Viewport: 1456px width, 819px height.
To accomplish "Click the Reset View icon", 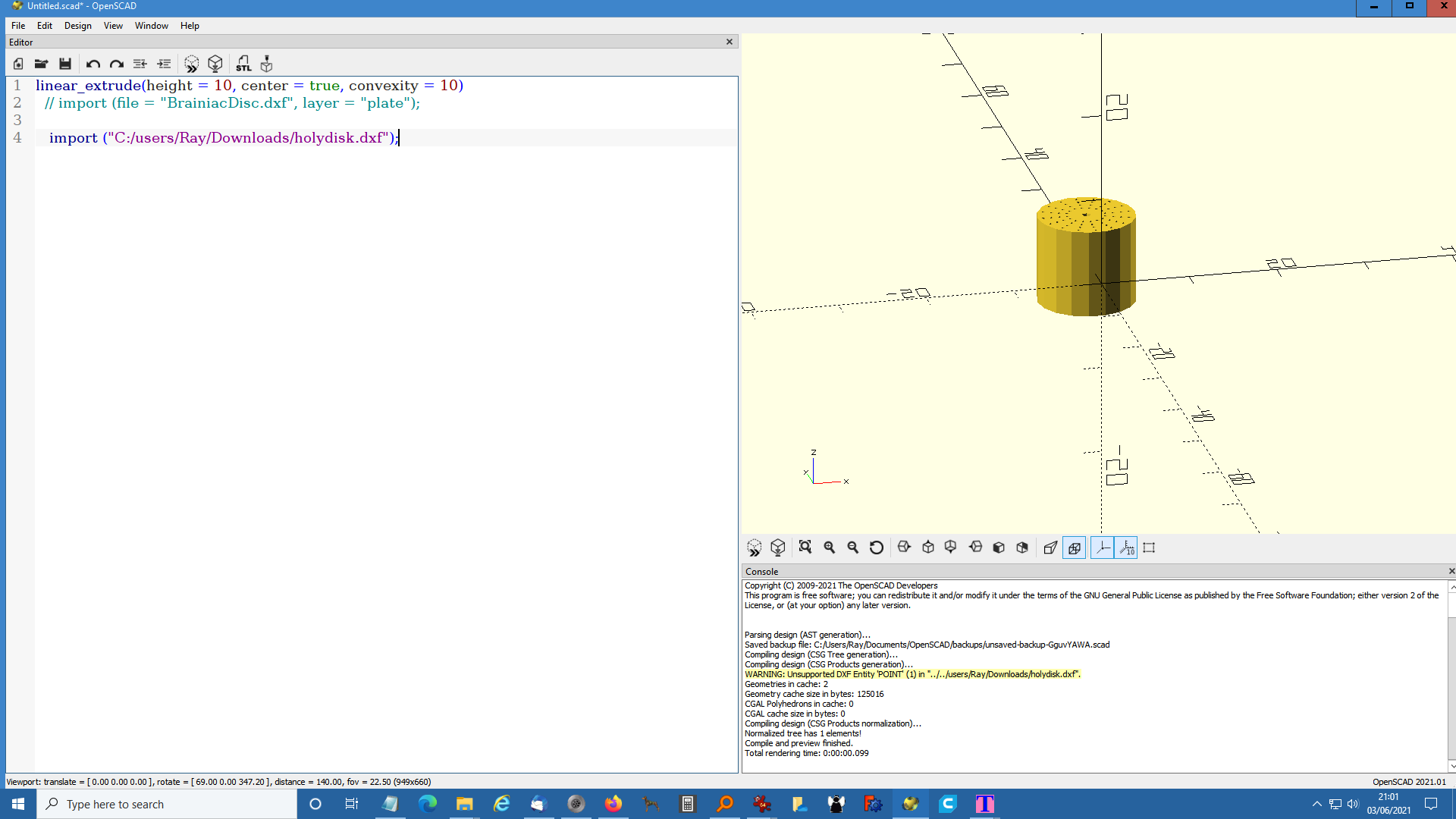I will coord(877,548).
